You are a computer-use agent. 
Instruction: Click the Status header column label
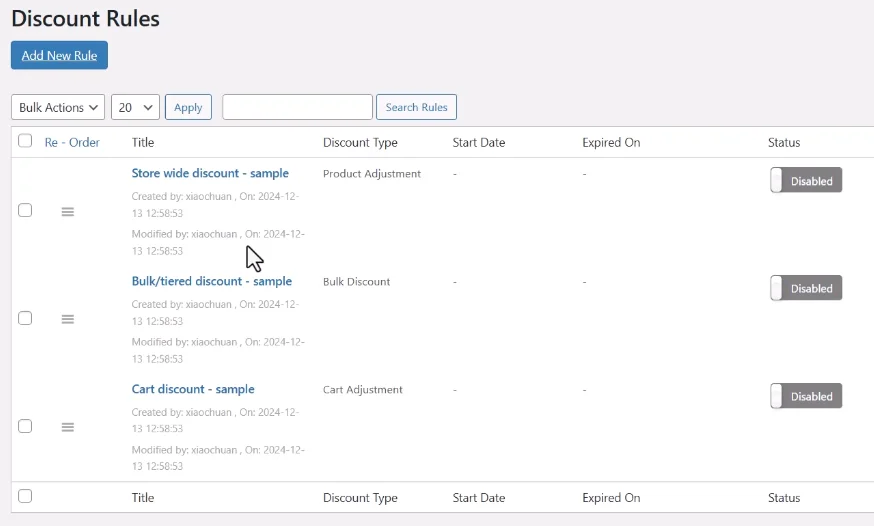784,143
